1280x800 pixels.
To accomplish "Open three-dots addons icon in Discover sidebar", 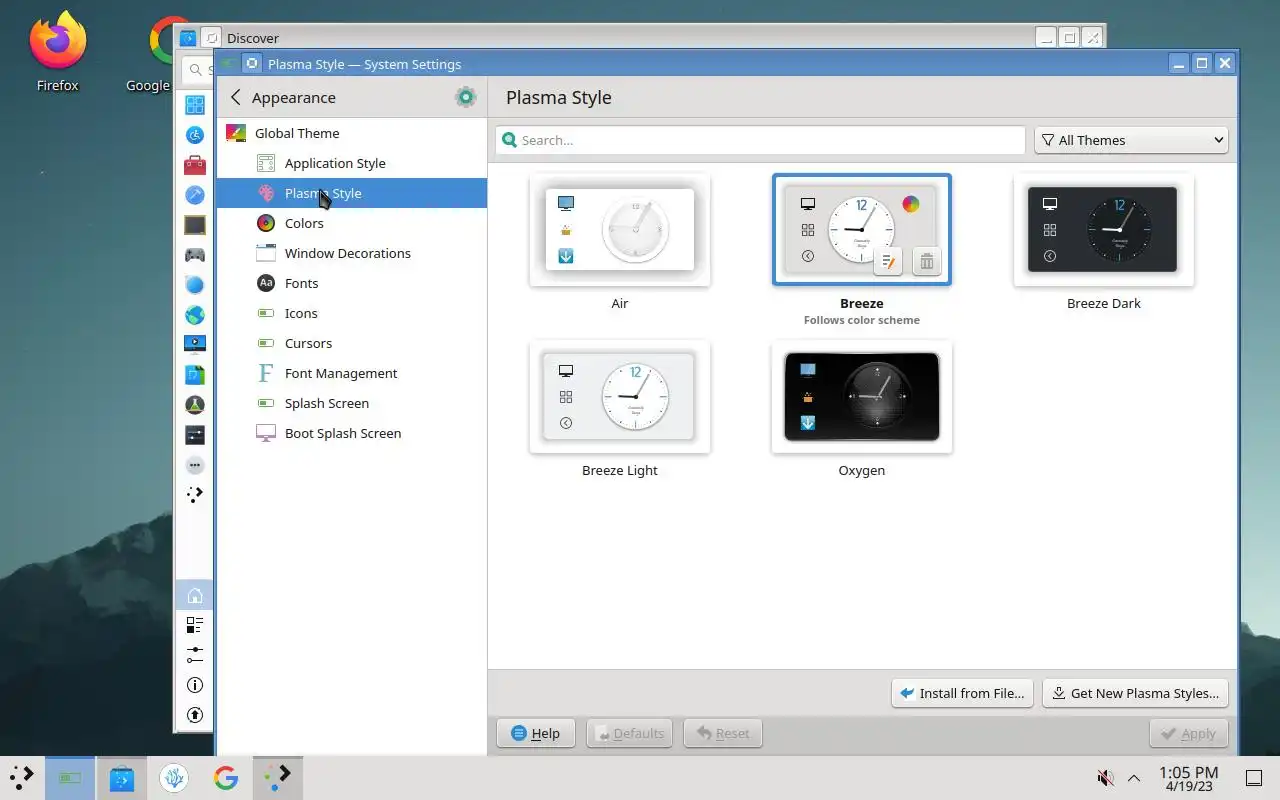I will pyautogui.click(x=195, y=465).
